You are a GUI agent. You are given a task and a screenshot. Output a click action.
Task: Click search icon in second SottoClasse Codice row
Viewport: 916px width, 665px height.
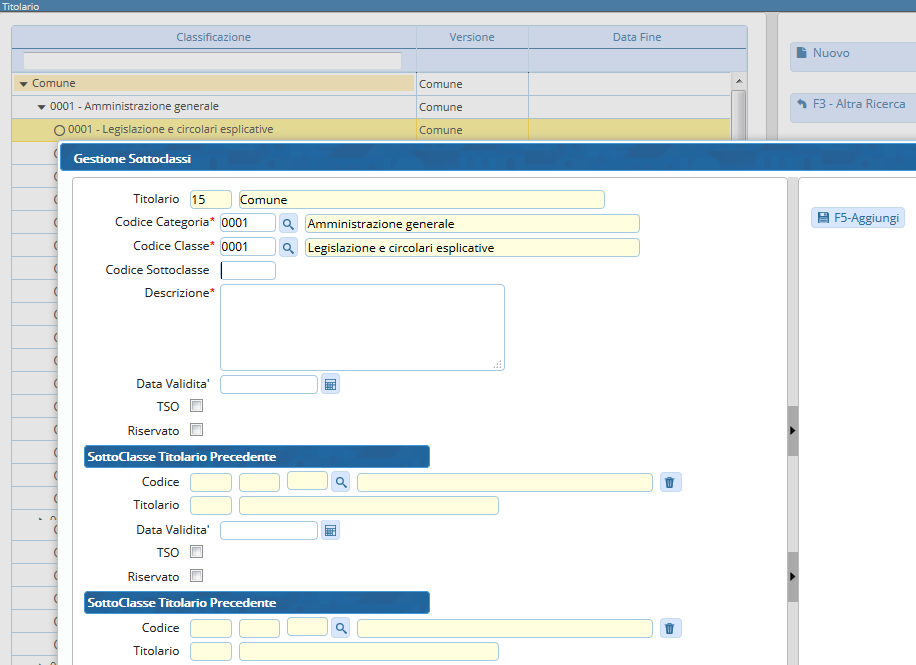pos(341,628)
